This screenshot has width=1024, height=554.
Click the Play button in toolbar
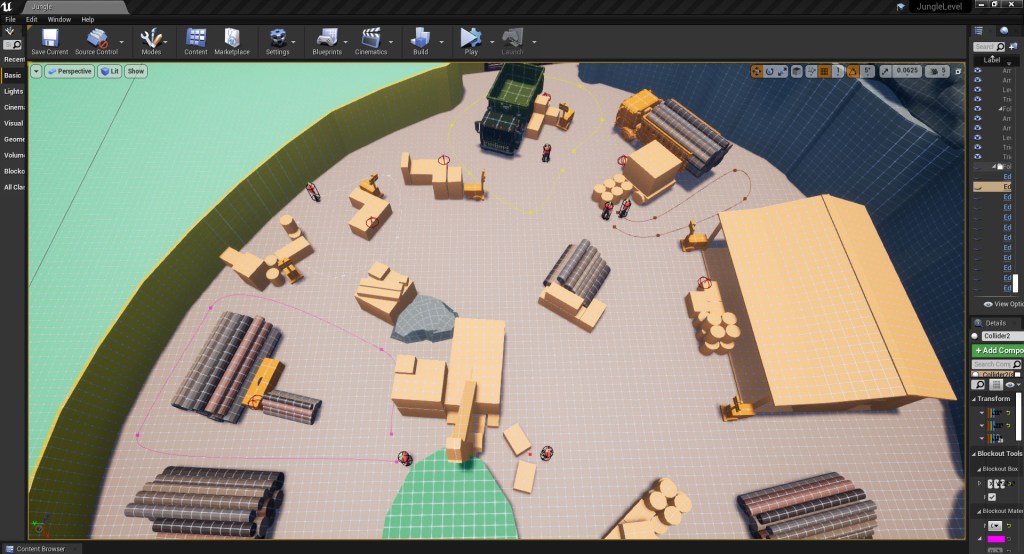470,39
